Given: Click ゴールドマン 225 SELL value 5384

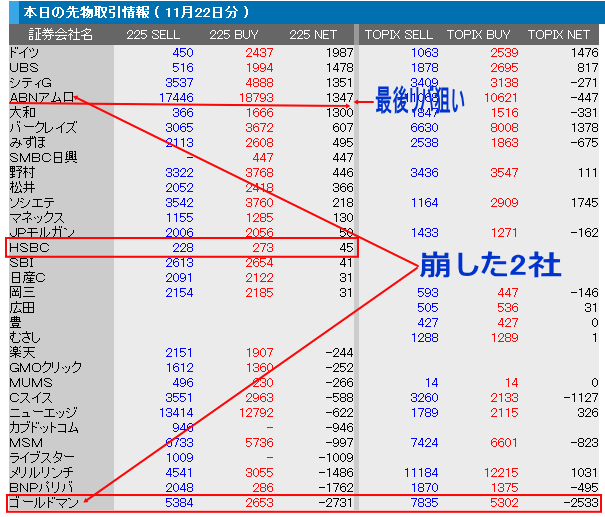Looking at the screenshot, I should [x=179, y=503].
